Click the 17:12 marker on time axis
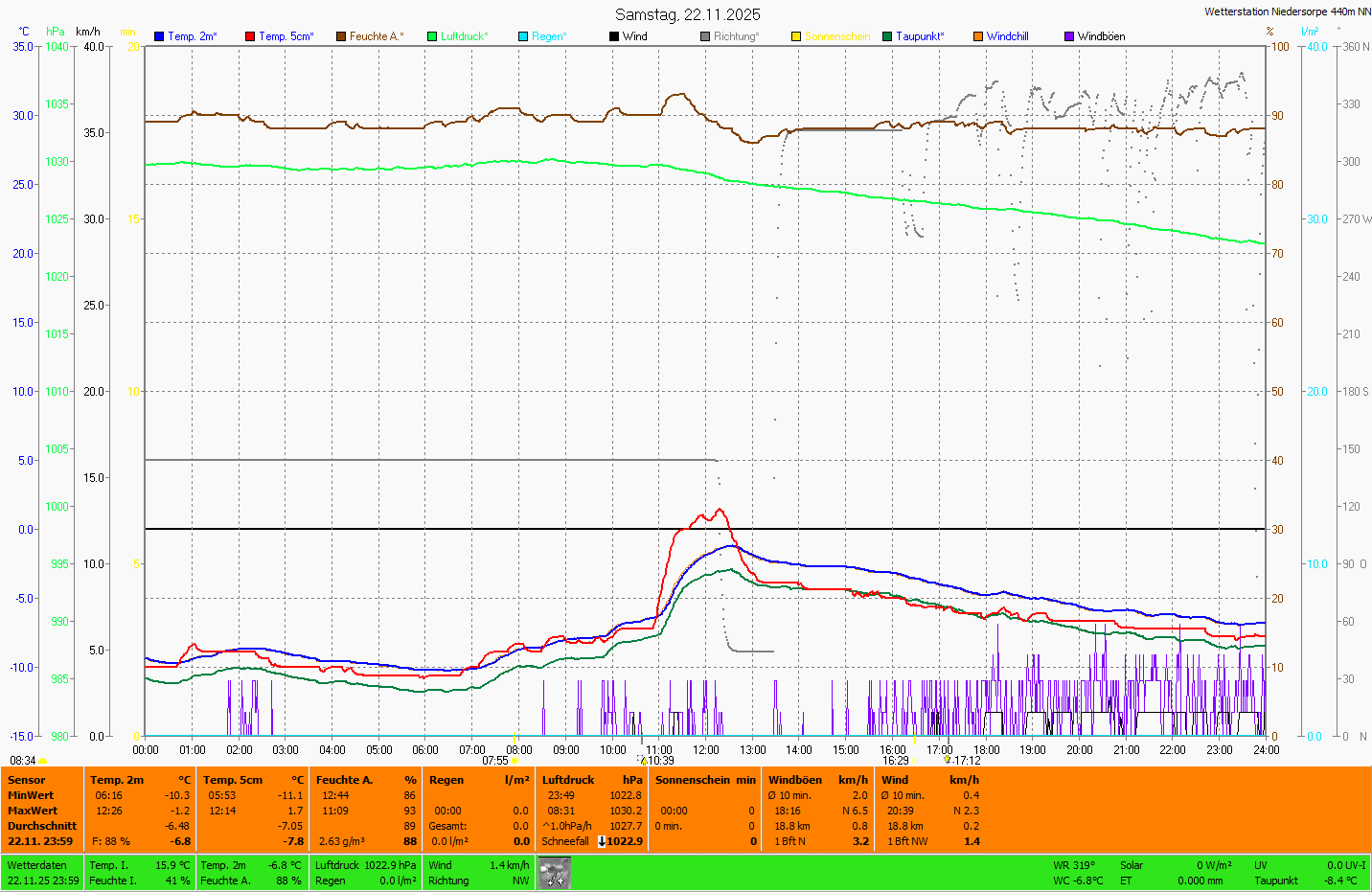The height and width of the screenshot is (892, 1372). (x=967, y=761)
